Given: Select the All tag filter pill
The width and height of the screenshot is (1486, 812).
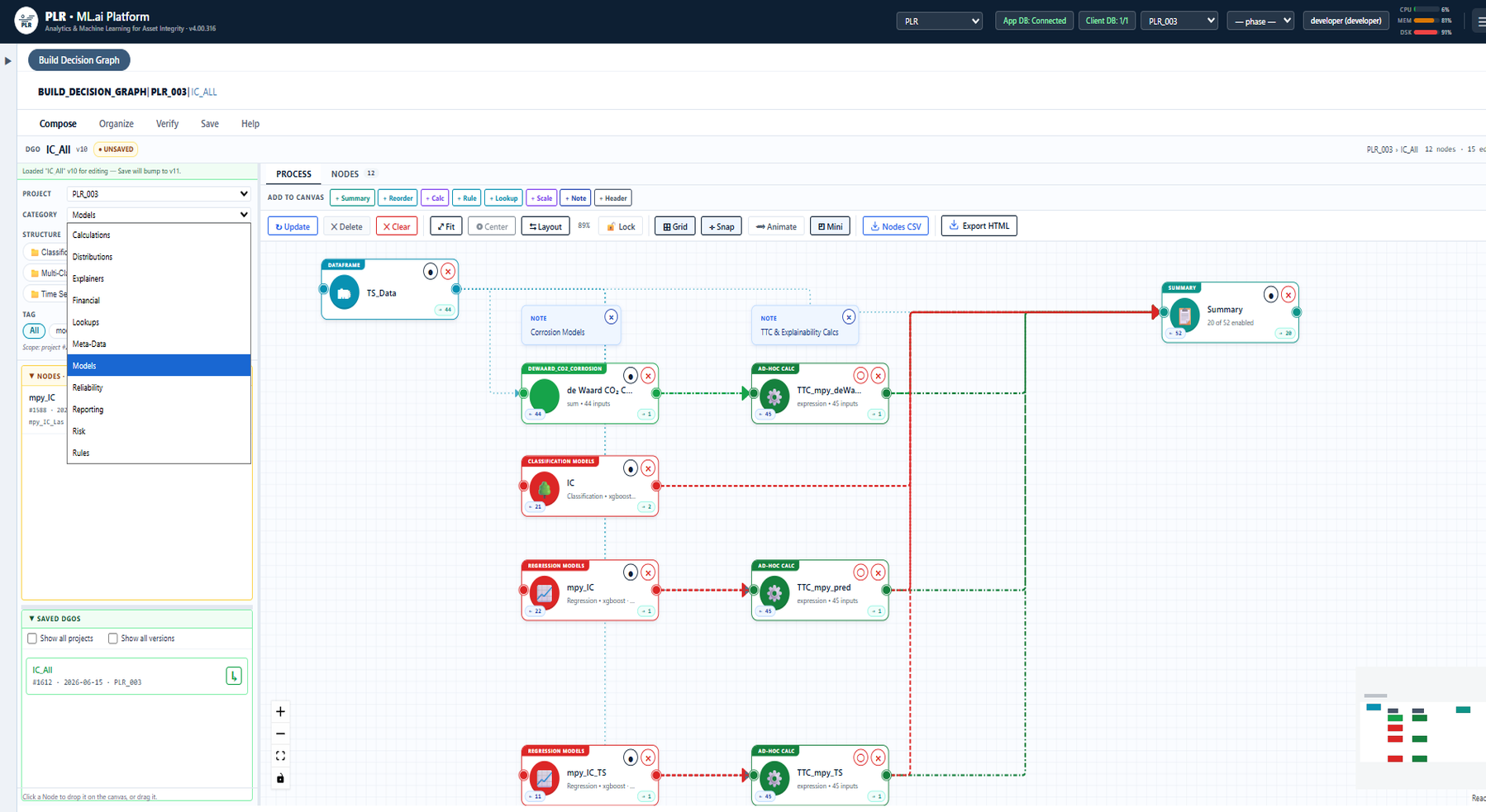Looking at the screenshot, I should click(x=34, y=330).
